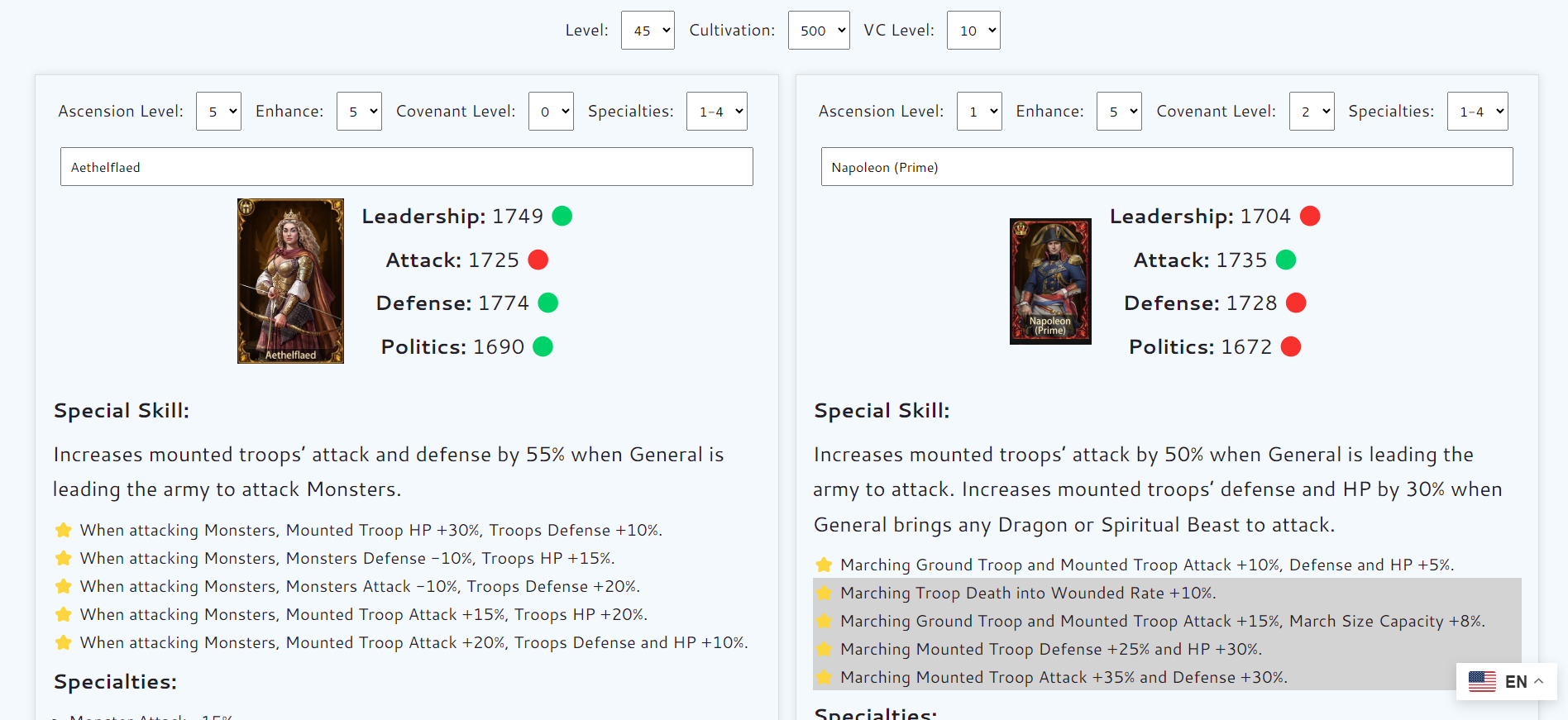
Task: Open Napoleon's Covenant Level dropdown
Action: 1312,112
